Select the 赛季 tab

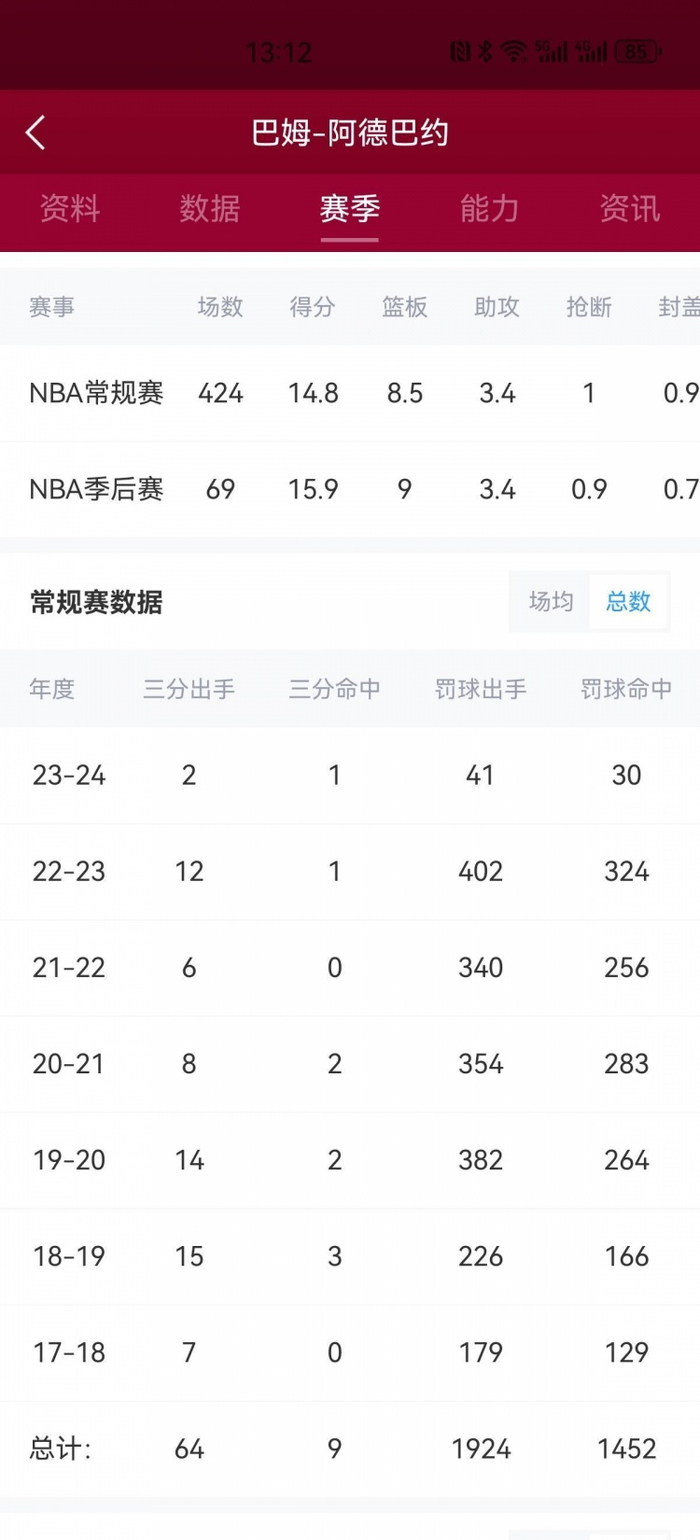(349, 208)
